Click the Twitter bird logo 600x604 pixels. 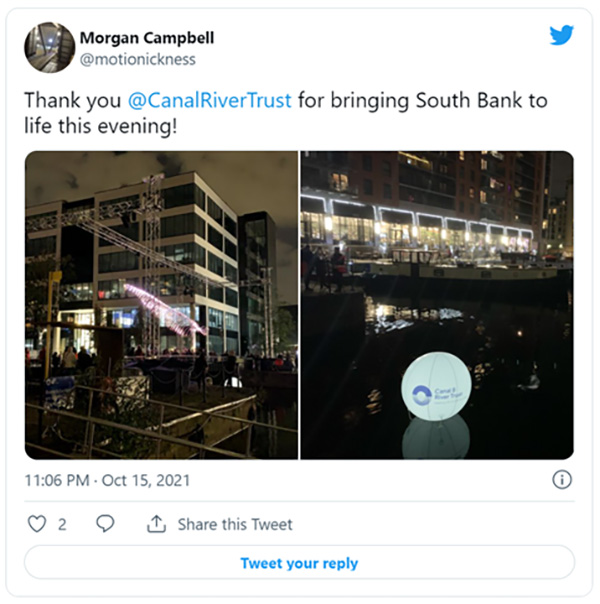pyautogui.click(x=561, y=35)
